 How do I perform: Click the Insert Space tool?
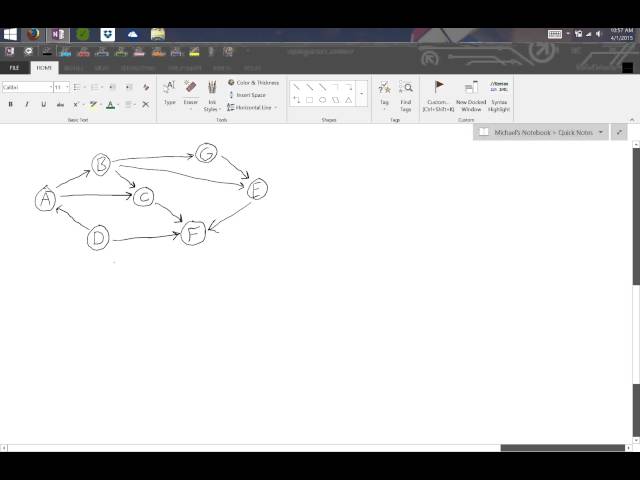247,95
